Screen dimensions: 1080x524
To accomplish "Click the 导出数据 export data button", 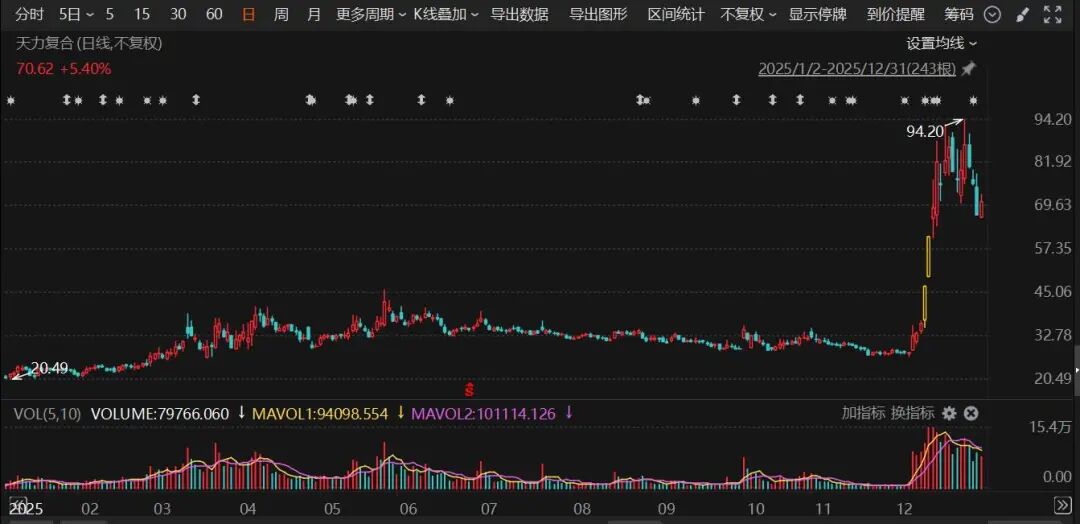I will 519,15.
